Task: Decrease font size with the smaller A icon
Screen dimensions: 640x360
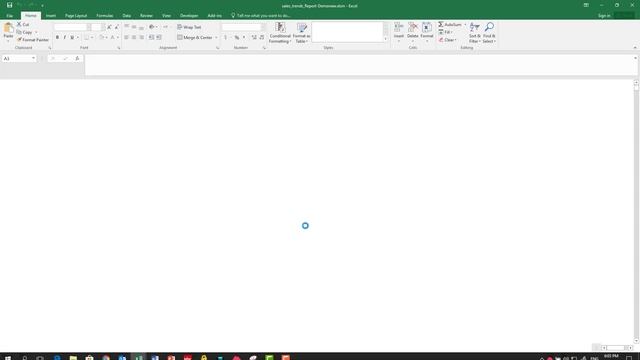Action: tap(116, 27)
